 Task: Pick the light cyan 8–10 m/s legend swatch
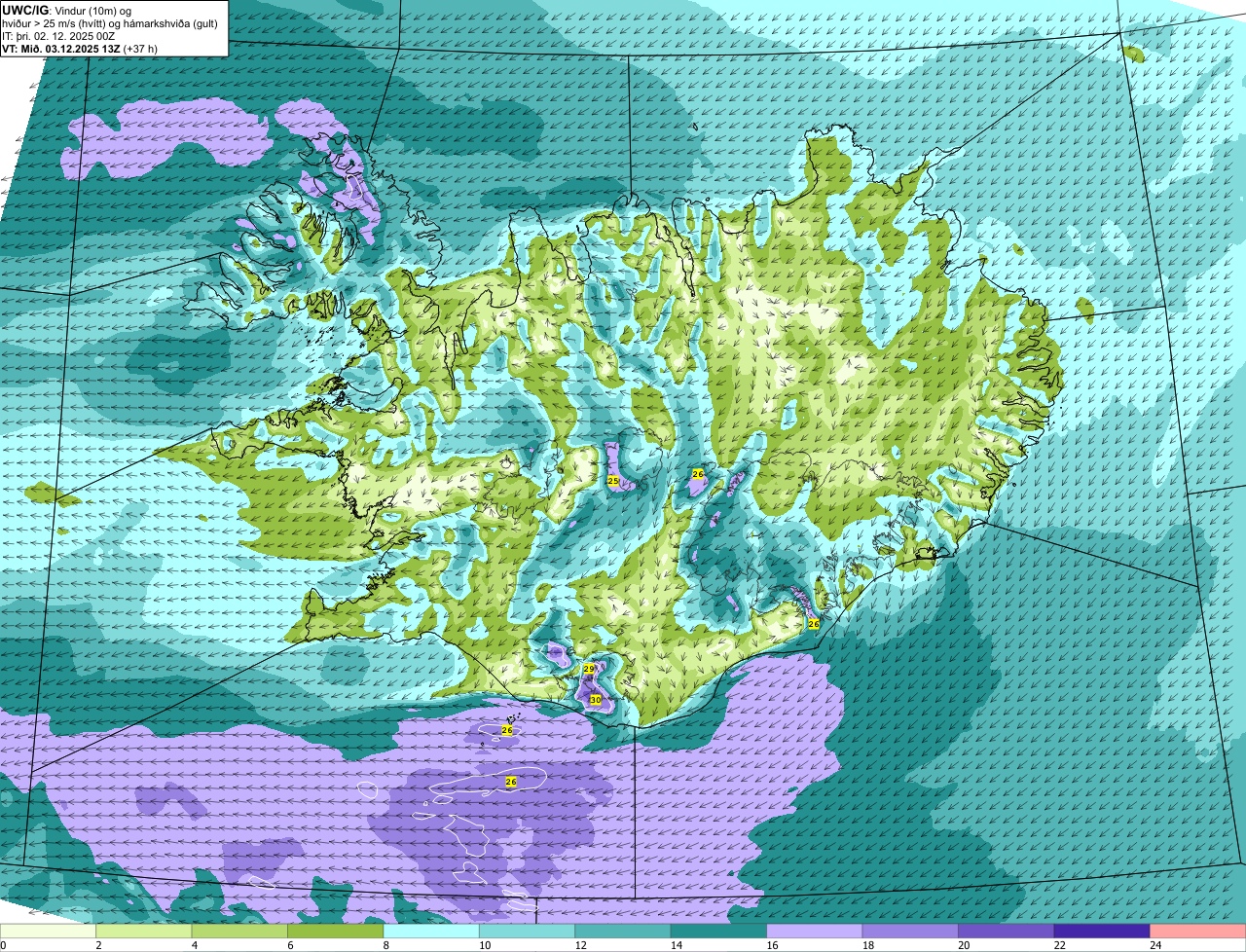tap(432, 931)
